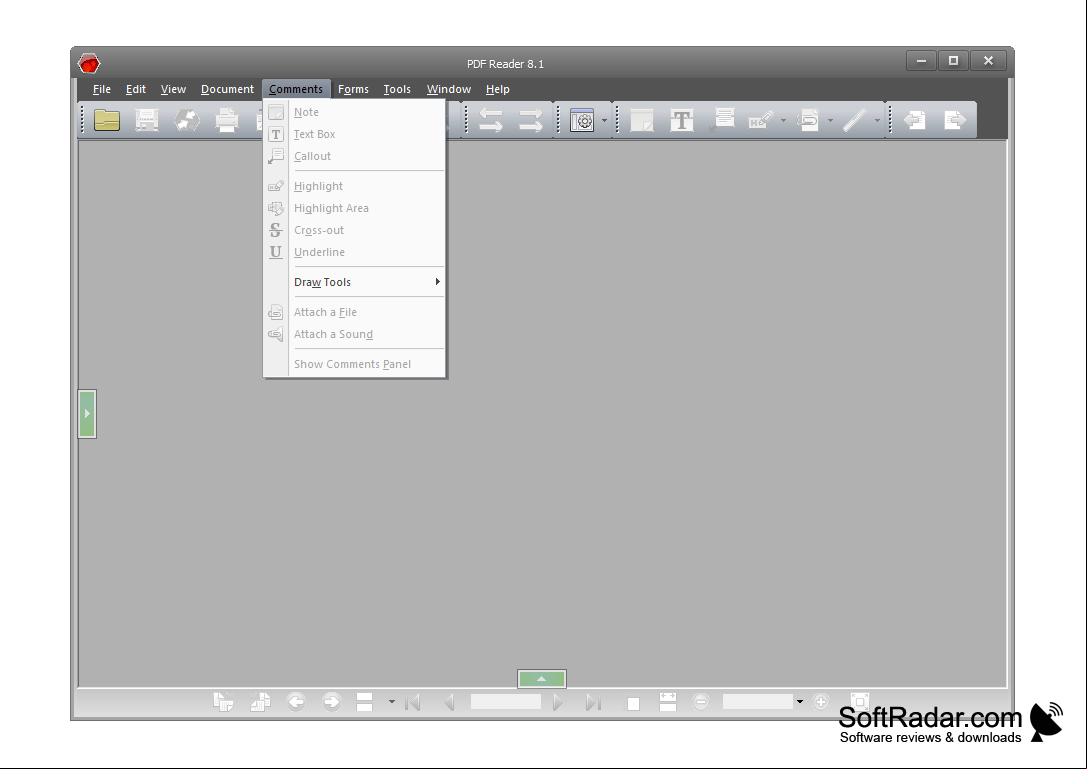Click the hexagon arrows icon beside Save
The height and width of the screenshot is (769, 1087).
(x=186, y=120)
